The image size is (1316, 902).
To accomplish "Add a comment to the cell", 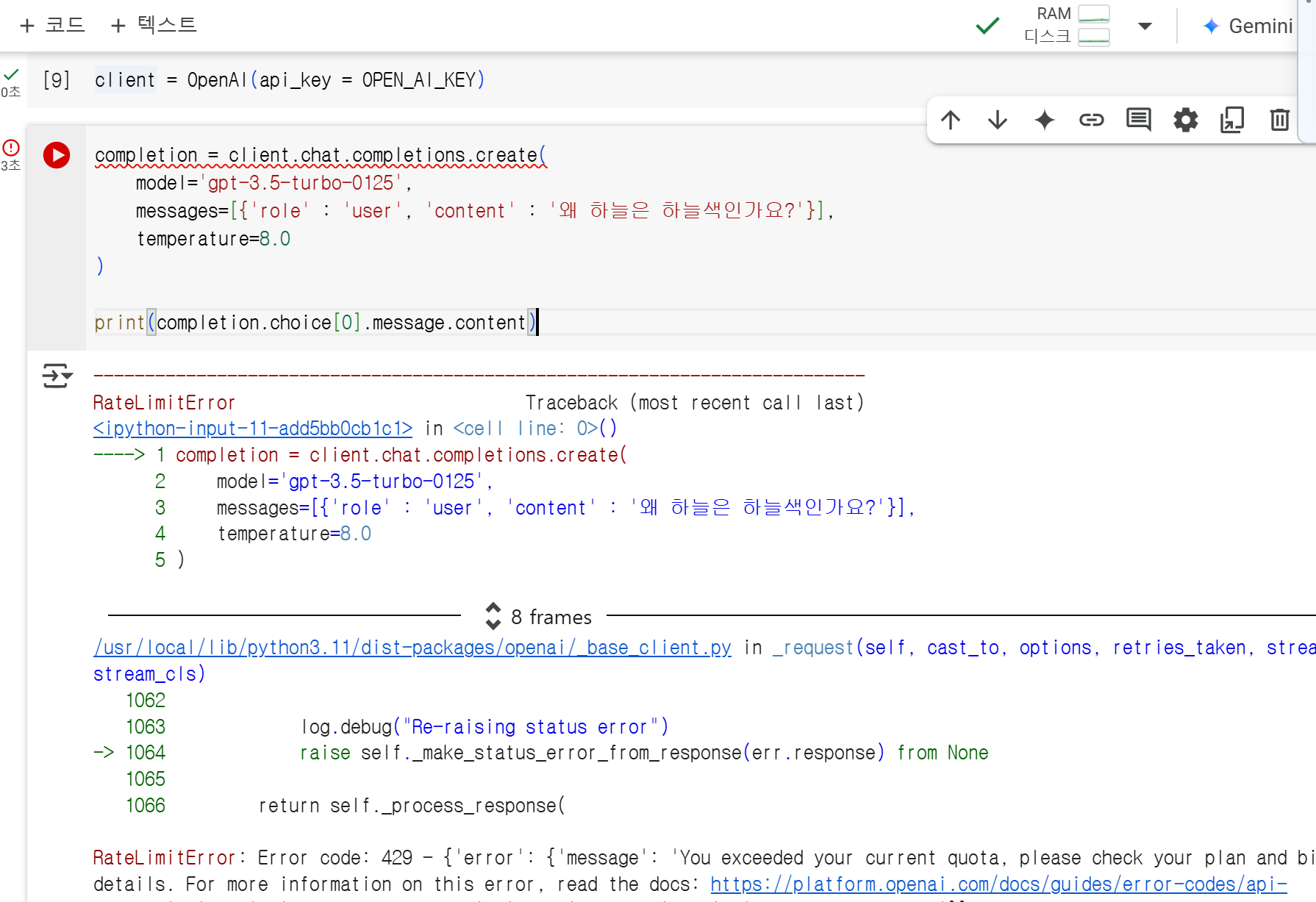I will pyautogui.click(x=1139, y=120).
